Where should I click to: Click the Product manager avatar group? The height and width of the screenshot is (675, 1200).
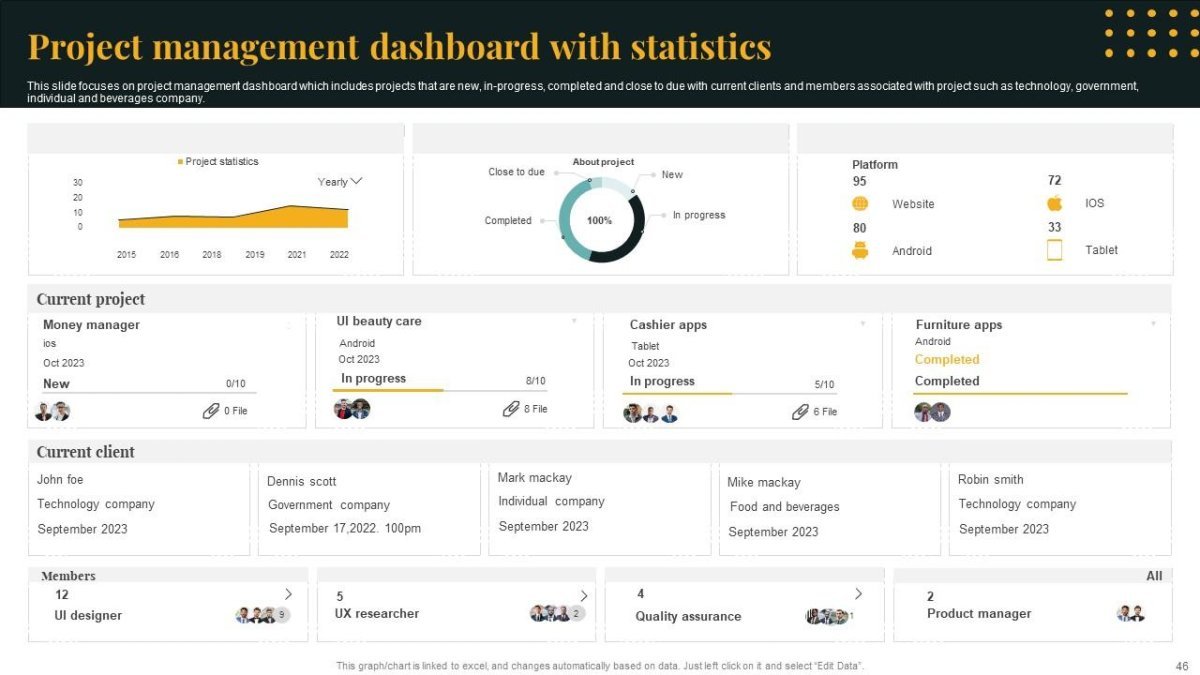pos(1130,614)
